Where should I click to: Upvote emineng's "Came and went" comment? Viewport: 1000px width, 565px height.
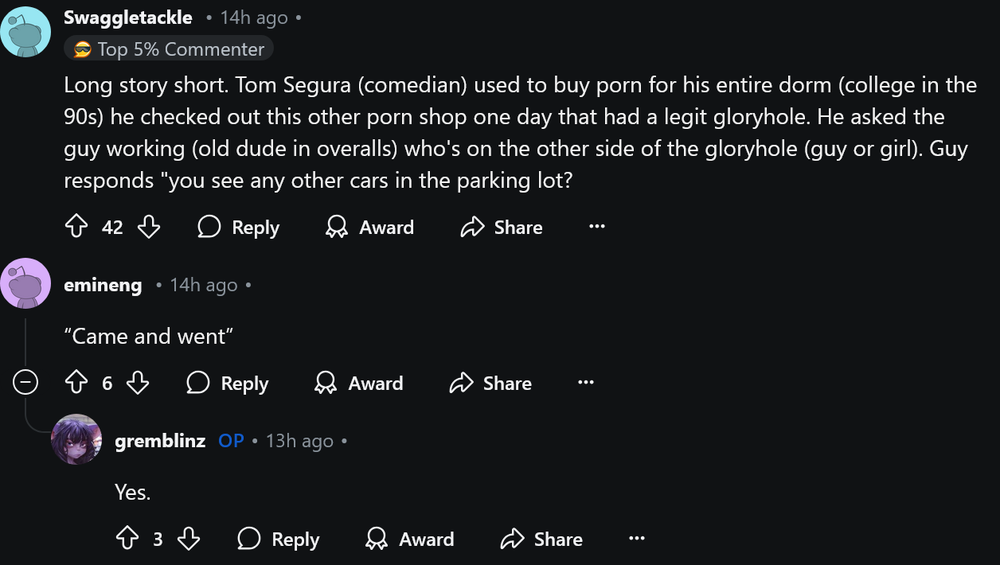pos(76,383)
